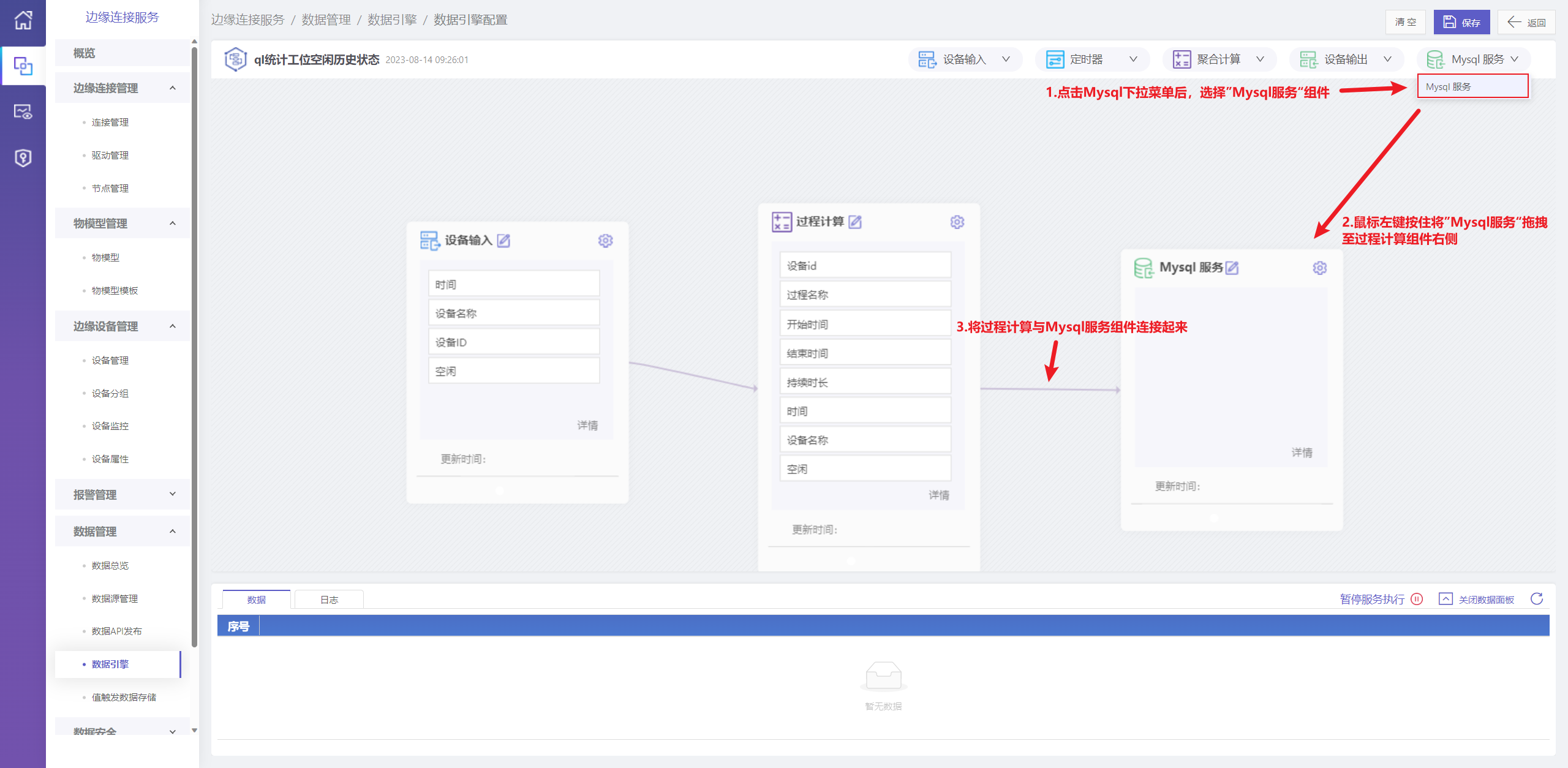The width and height of the screenshot is (1568, 768).
Task: Switch to the 数据 tab
Action: pos(257,600)
